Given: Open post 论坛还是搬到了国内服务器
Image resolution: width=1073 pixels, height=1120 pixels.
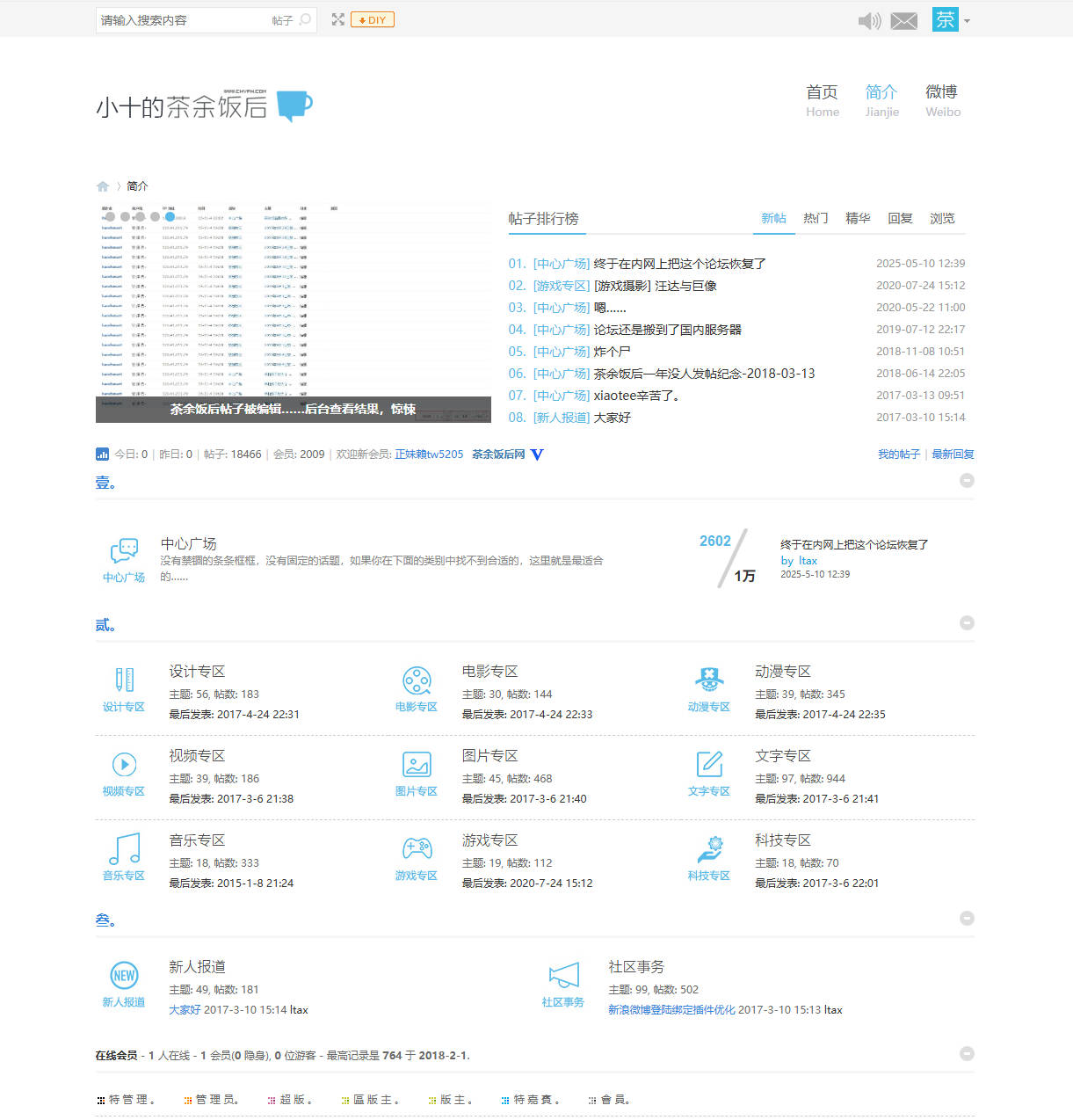Looking at the screenshot, I should pyautogui.click(x=668, y=330).
